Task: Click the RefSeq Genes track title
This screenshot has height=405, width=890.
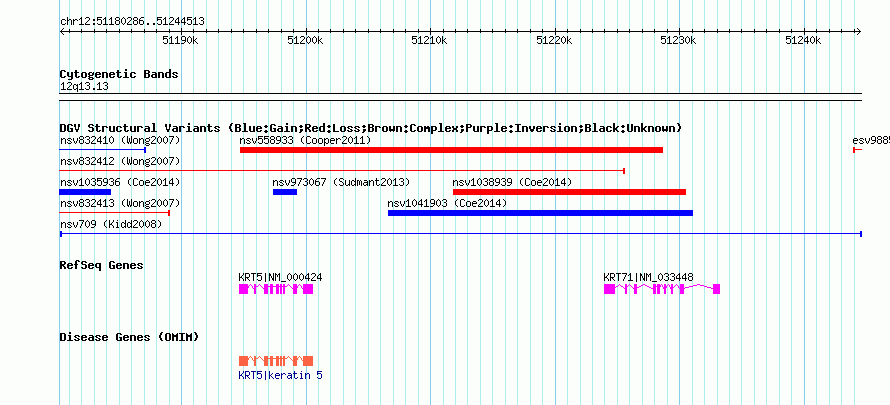Action: pyautogui.click(x=102, y=265)
